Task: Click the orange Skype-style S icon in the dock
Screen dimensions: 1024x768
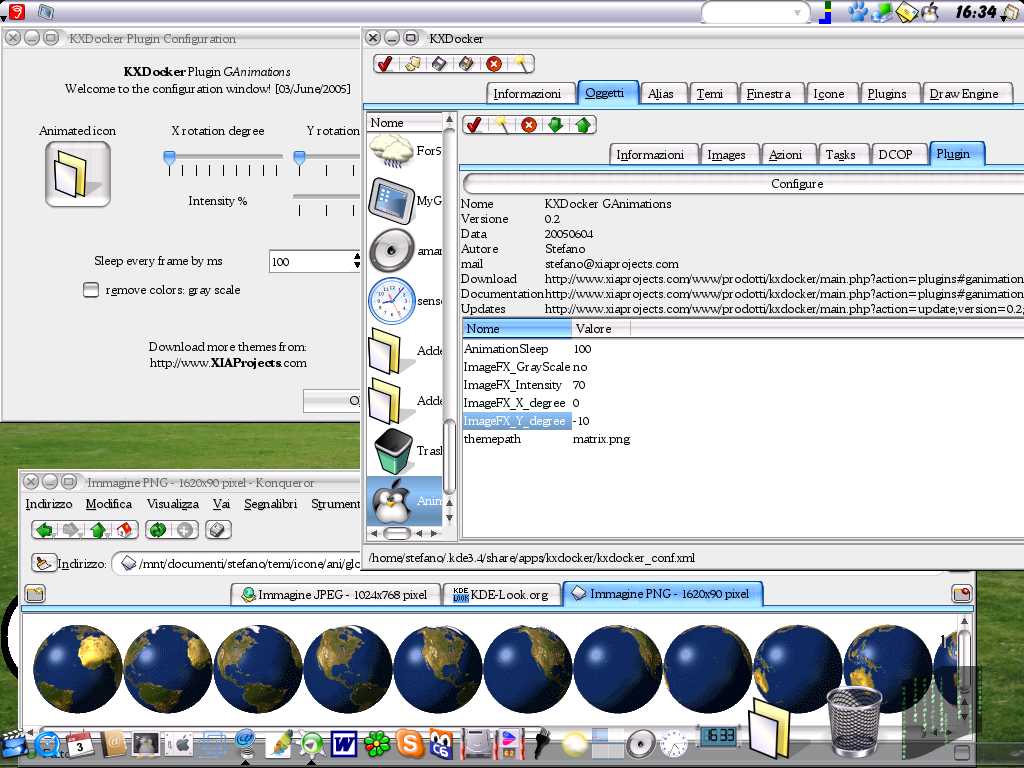Action: click(x=410, y=743)
